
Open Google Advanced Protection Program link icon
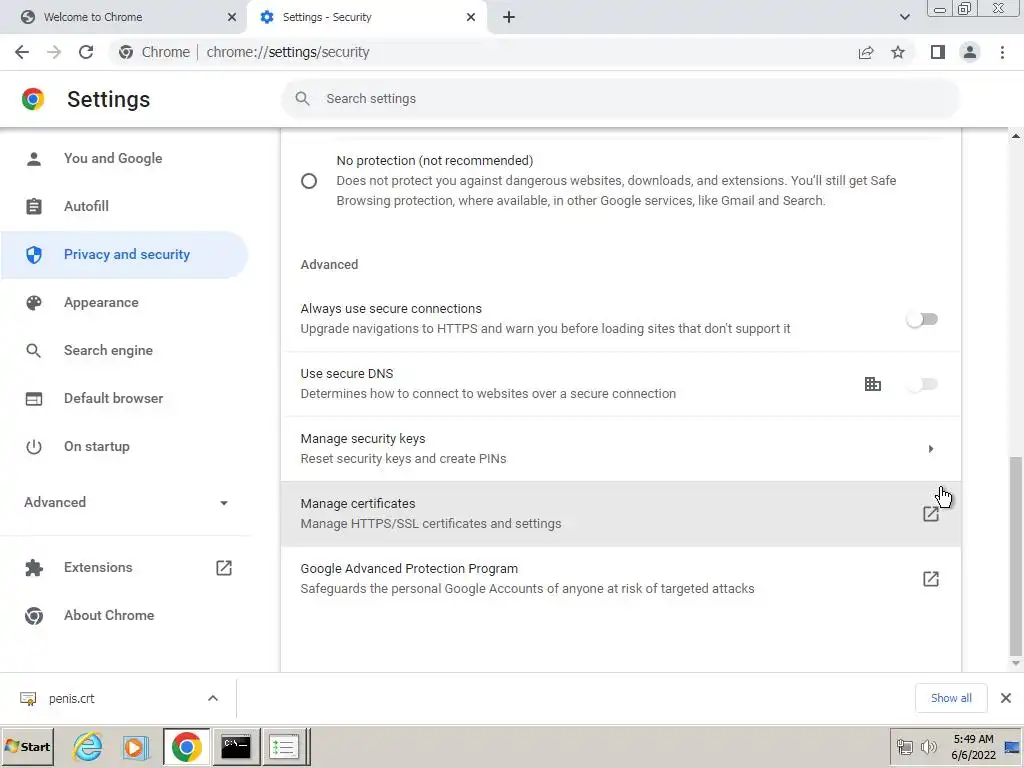931,579
